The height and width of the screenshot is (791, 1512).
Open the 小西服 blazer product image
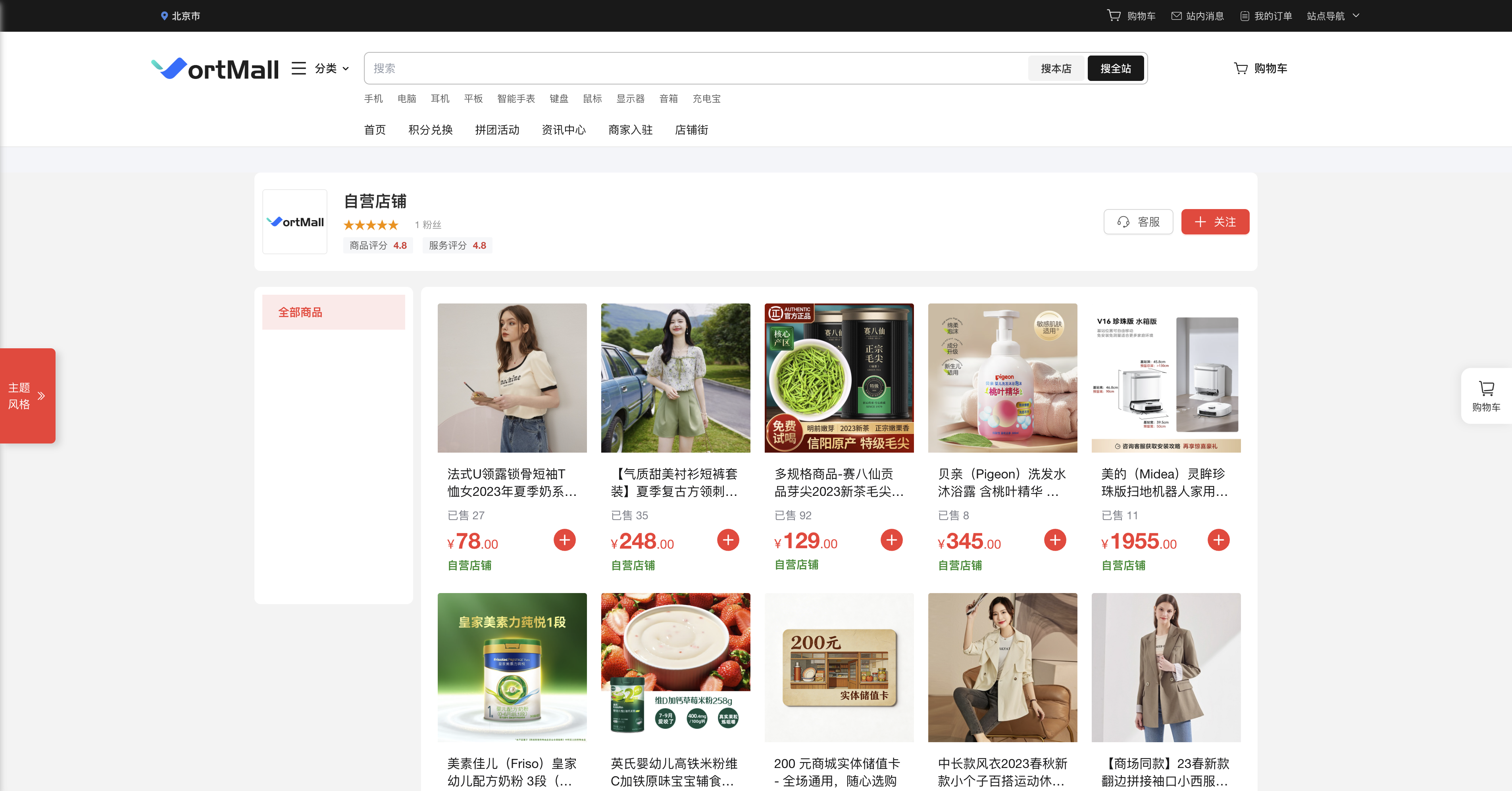coord(1166,667)
